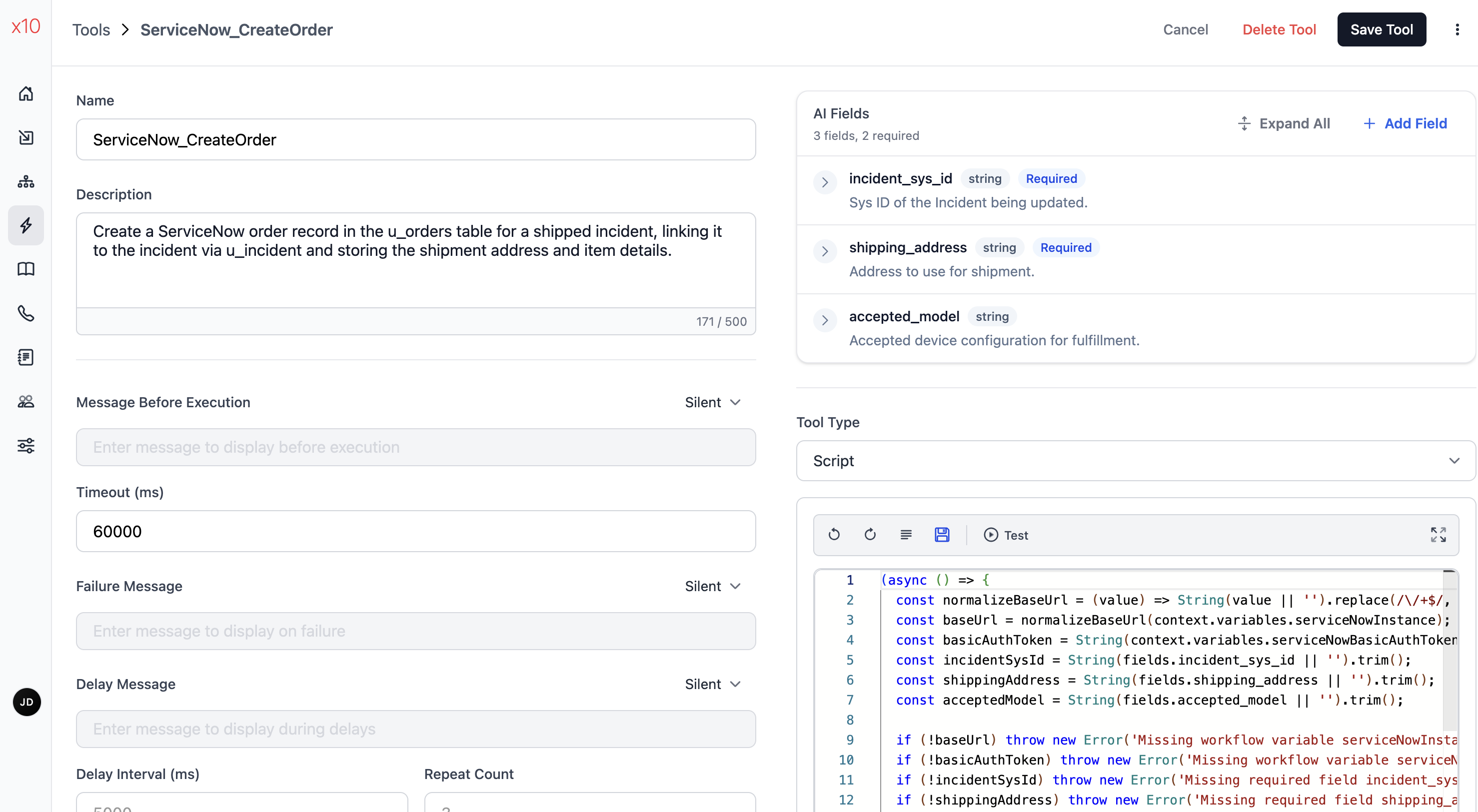Click the Delay Interval (ms) input

(x=242, y=803)
